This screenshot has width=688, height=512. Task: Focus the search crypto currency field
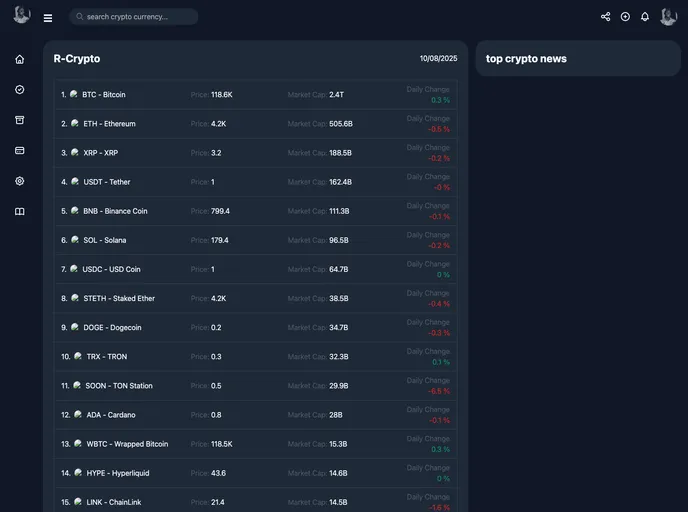(x=133, y=17)
